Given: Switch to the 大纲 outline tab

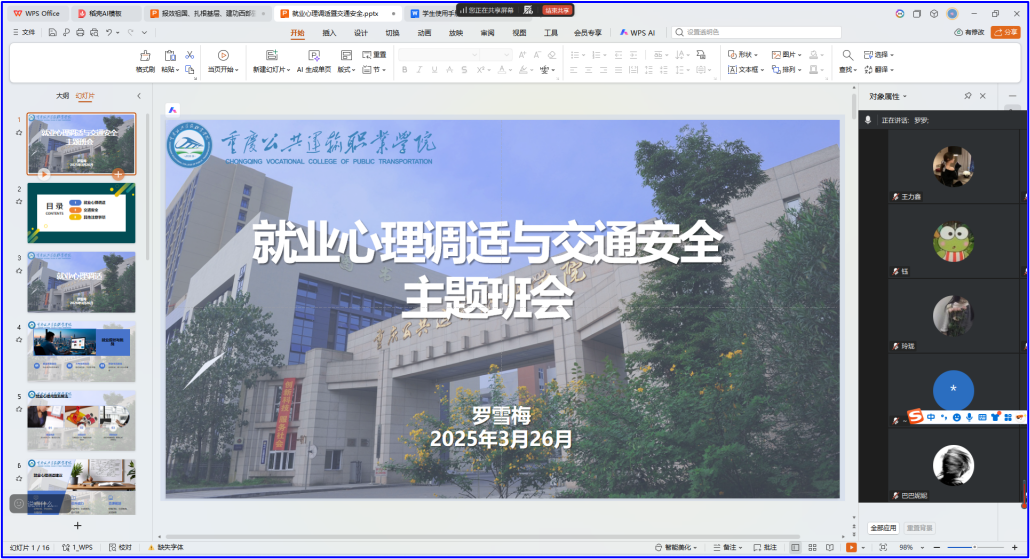Looking at the screenshot, I should (x=62, y=96).
